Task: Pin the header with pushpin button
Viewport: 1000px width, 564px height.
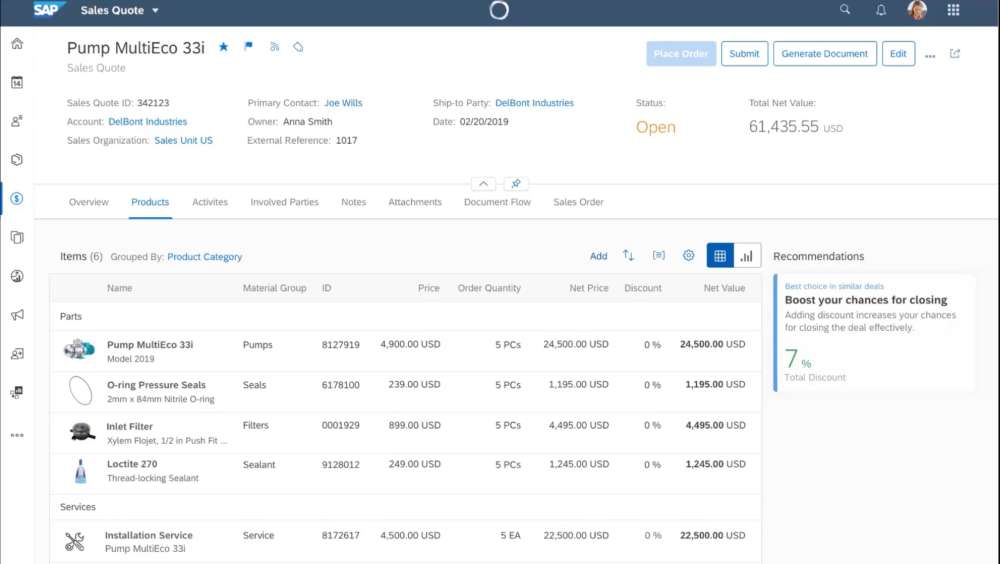Action: tap(516, 184)
